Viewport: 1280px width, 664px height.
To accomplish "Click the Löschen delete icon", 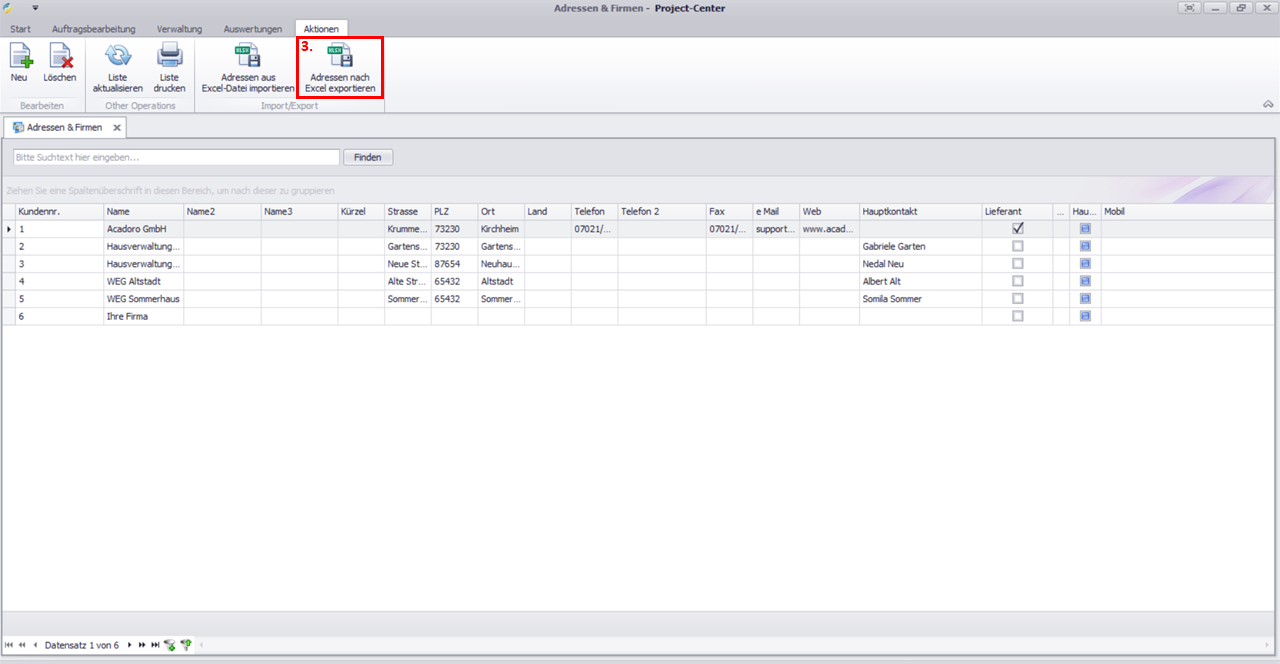I will point(60,62).
